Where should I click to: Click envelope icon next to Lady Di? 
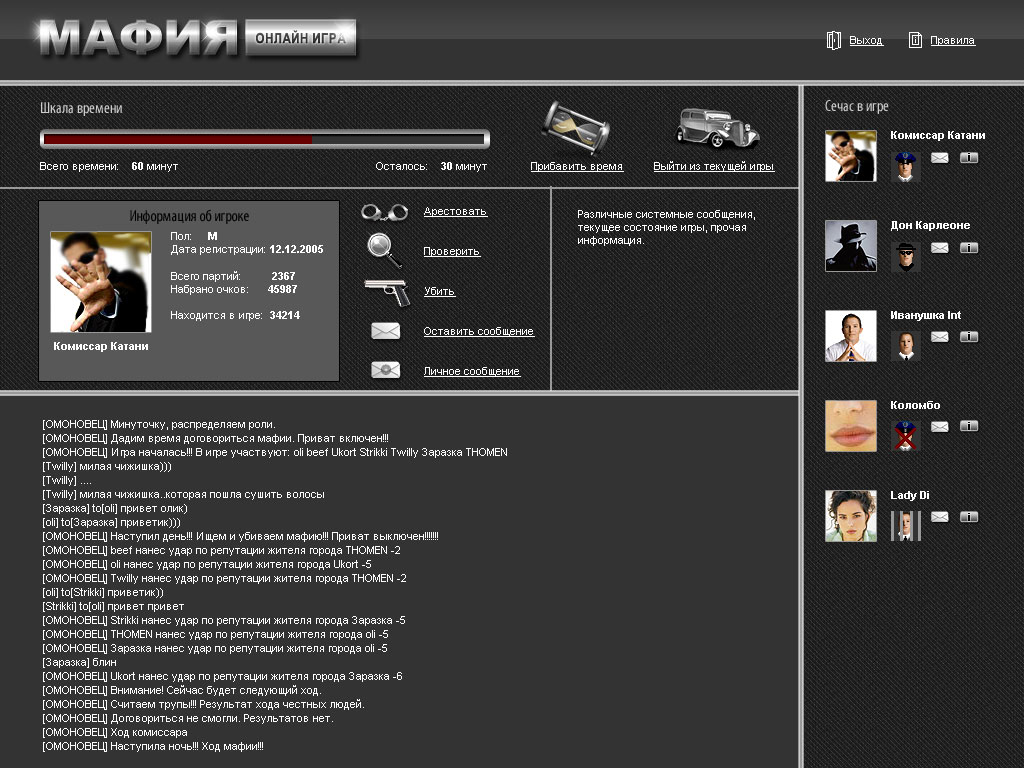[x=940, y=517]
